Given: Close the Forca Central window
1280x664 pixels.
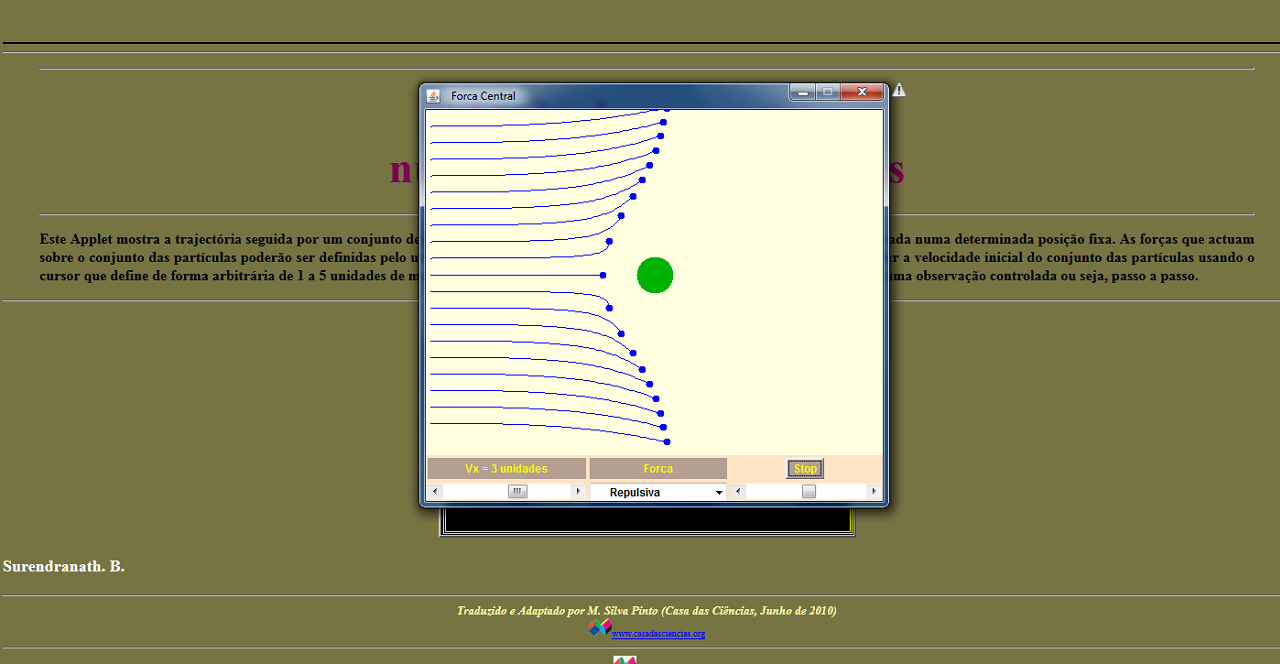Looking at the screenshot, I should pyautogui.click(x=862, y=92).
